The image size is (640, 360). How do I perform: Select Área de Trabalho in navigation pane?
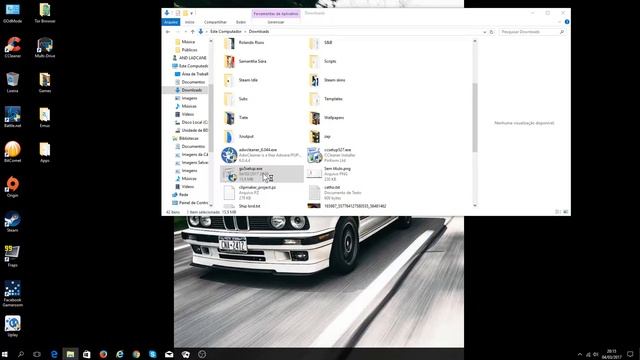click(x=194, y=74)
